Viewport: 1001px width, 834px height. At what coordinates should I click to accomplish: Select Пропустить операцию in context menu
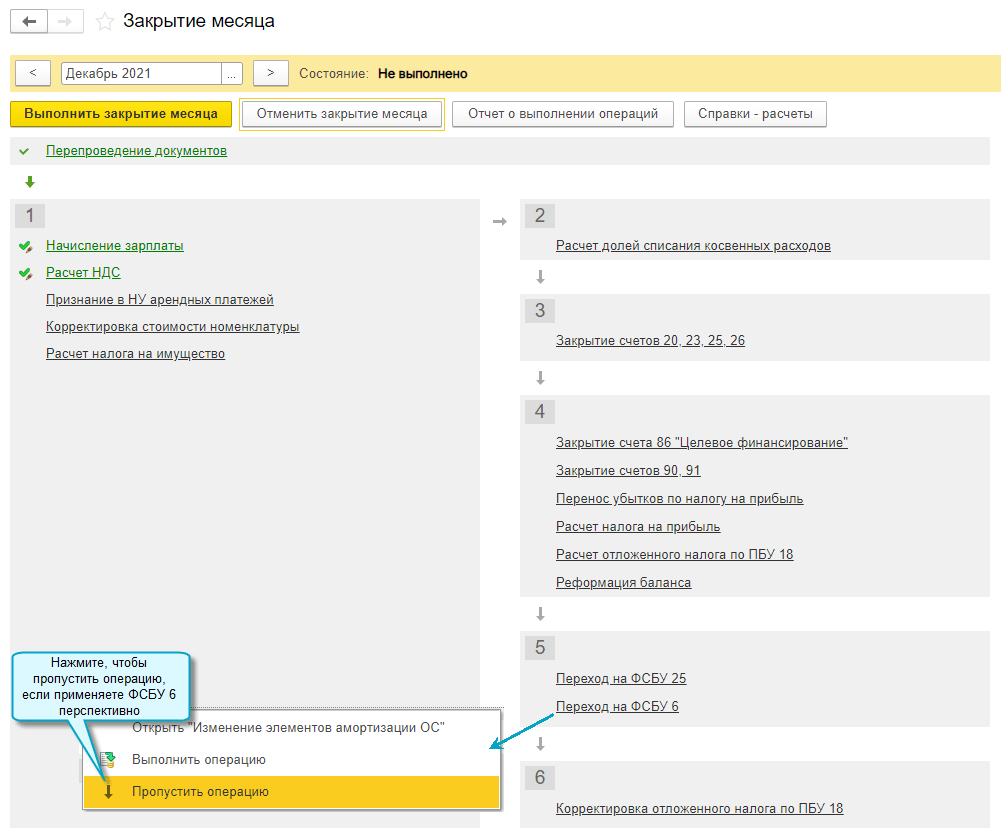291,792
